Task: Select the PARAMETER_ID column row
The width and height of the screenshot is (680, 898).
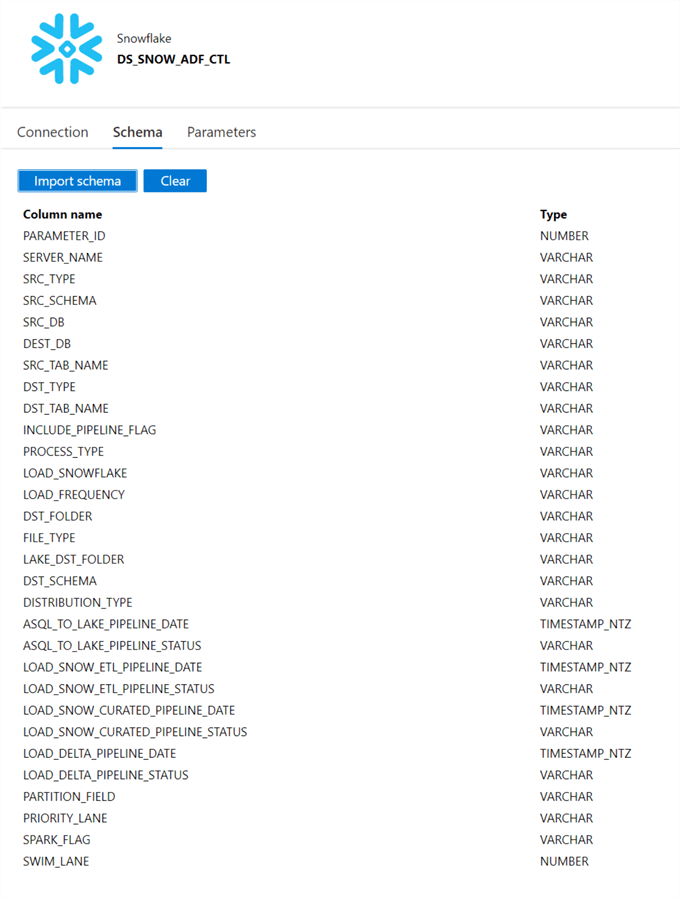Action: pos(64,236)
